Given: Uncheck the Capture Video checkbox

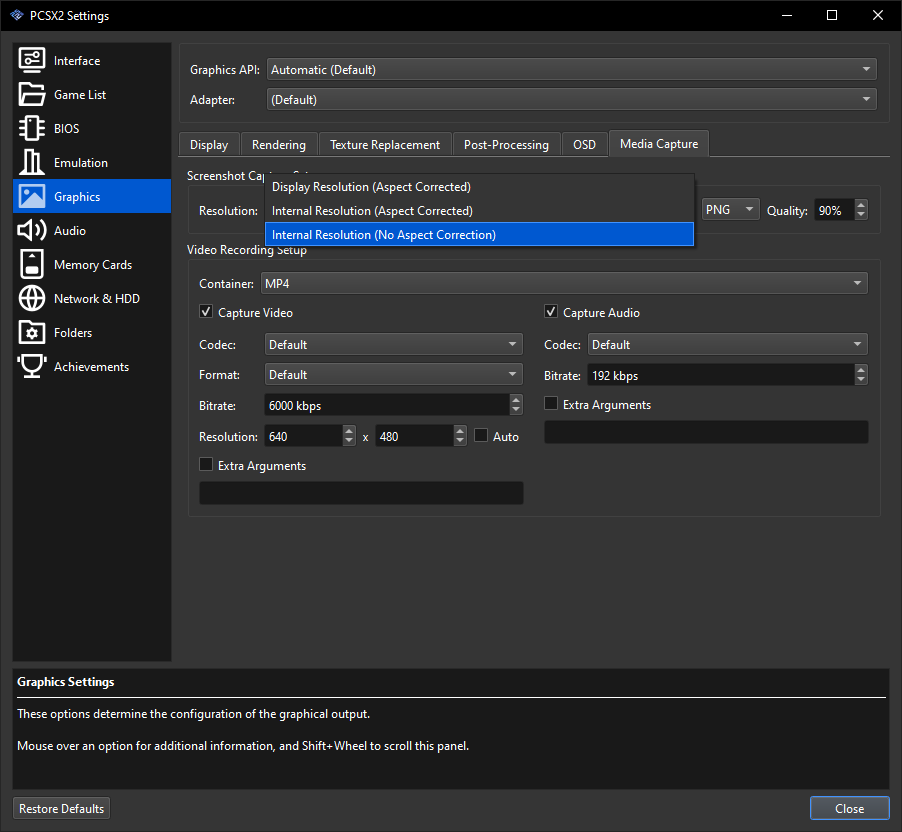Looking at the screenshot, I should point(206,312).
